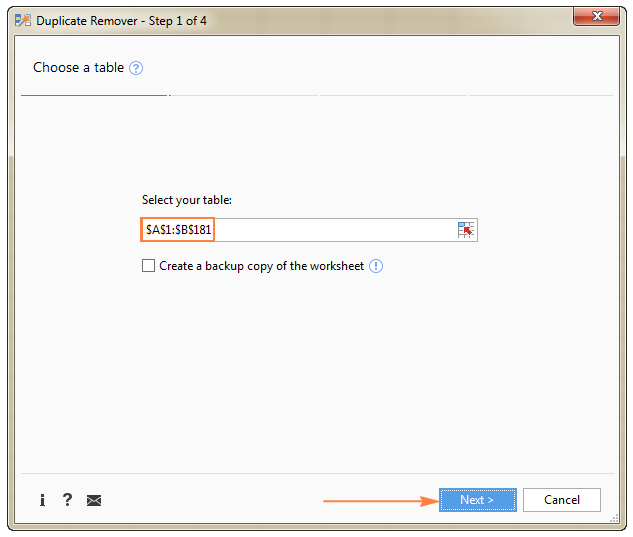The height and width of the screenshot is (537, 633).
Task: Click the Duplicate Remover app icon in title bar
Action: (x=22, y=20)
